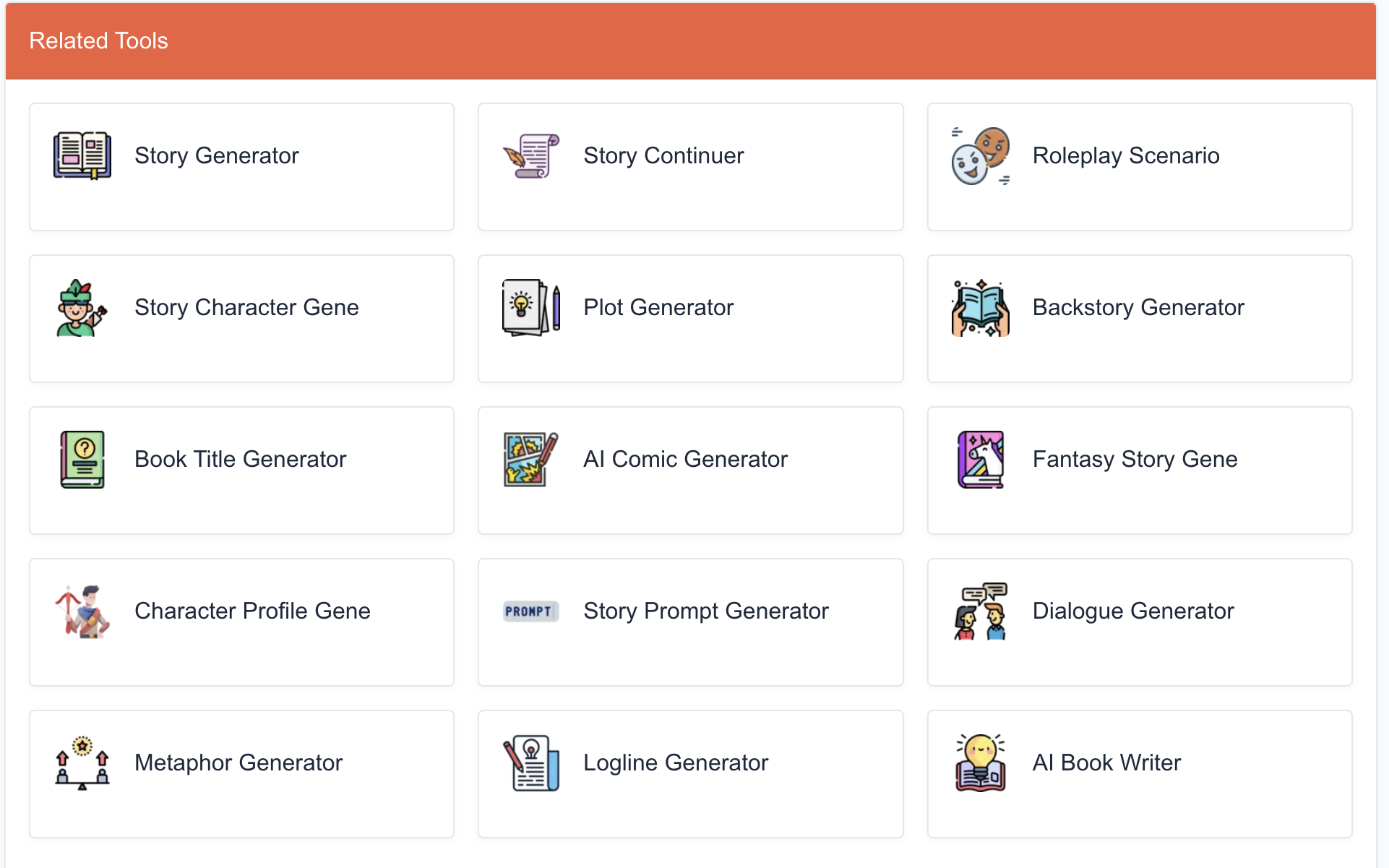Screen dimensions: 1389x868
Task: Click the unicorn book Fantasy Story icon
Action: tap(980, 460)
